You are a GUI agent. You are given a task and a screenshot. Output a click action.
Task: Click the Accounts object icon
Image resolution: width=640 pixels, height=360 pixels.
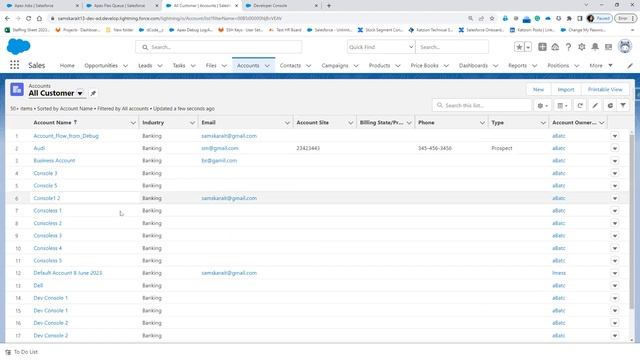(17, 89)
